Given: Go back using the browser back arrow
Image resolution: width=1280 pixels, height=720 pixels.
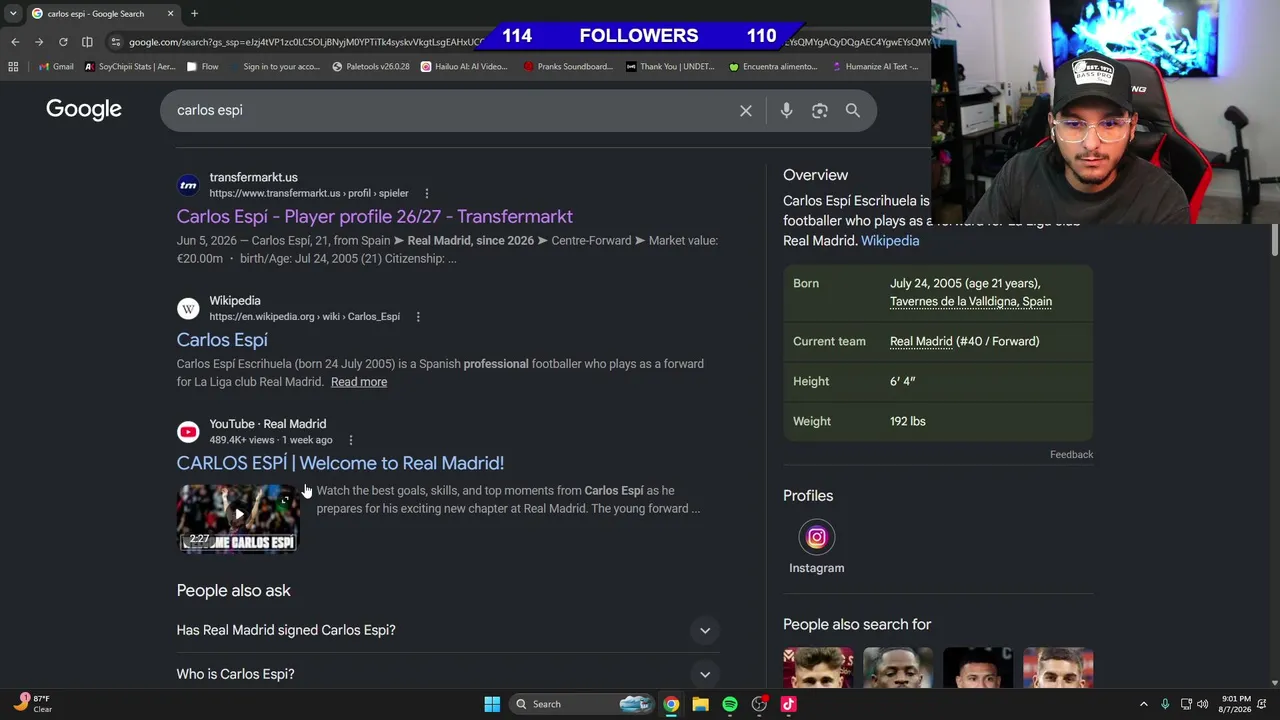Looking at the screenshot, I should click(15, 42).
